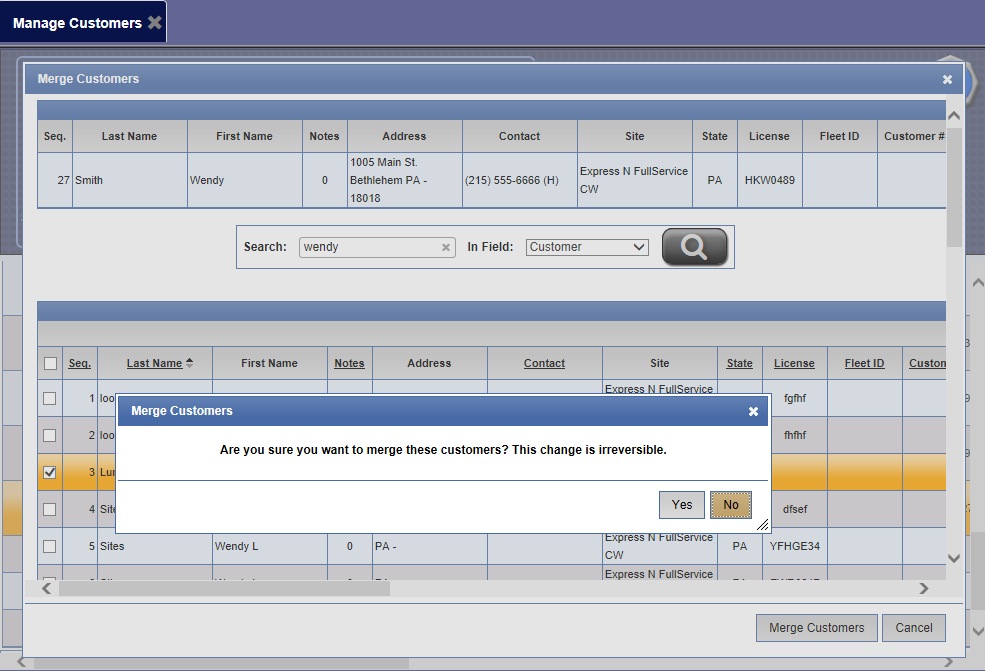
Task: Confirm the merge by clicking Yes
Action: [681, 505]
